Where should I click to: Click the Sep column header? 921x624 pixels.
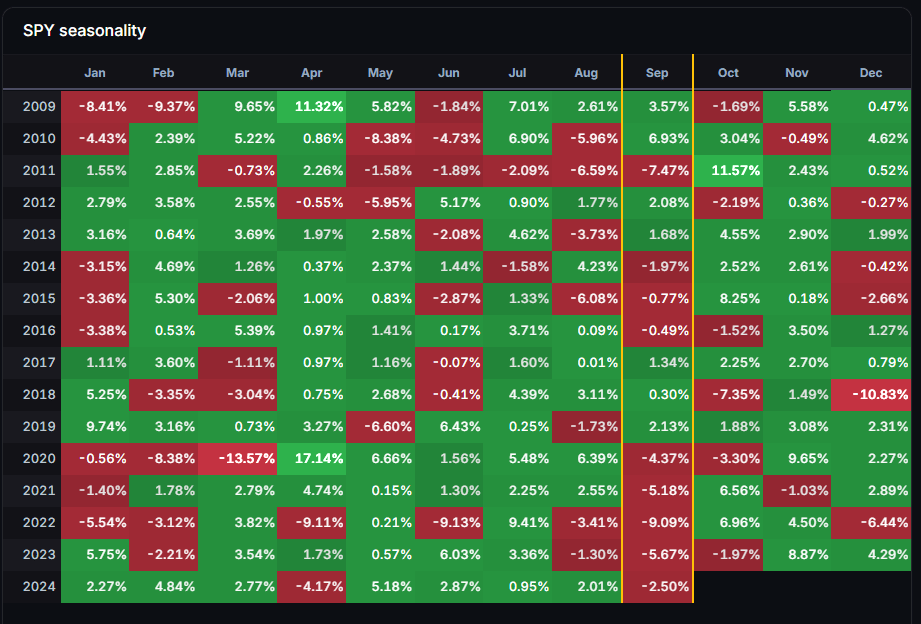click(657, 73)
